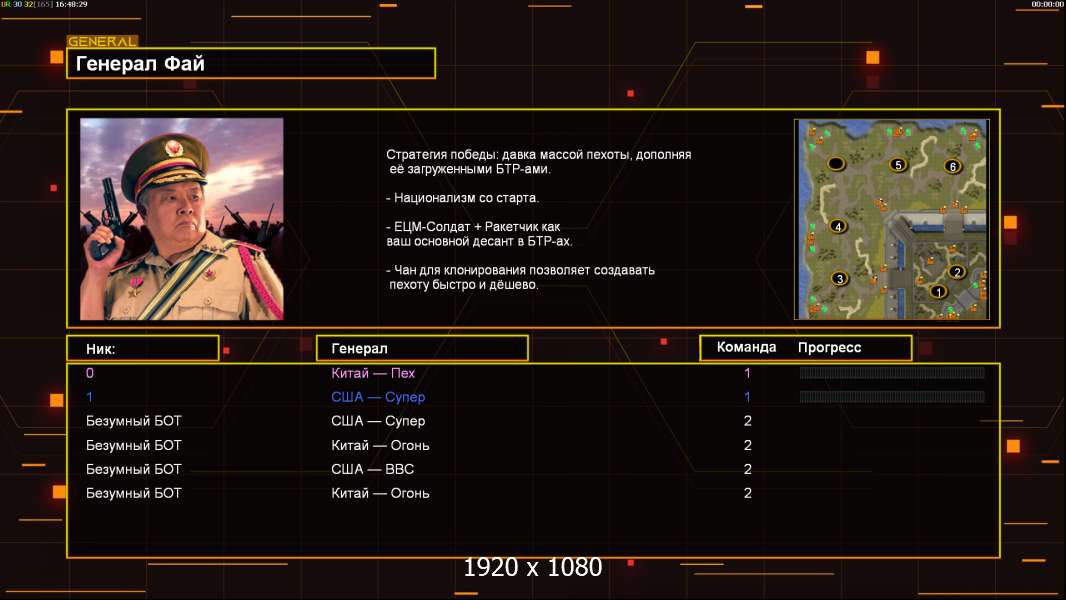Click the progress bar of player 0

click(892, 372)
